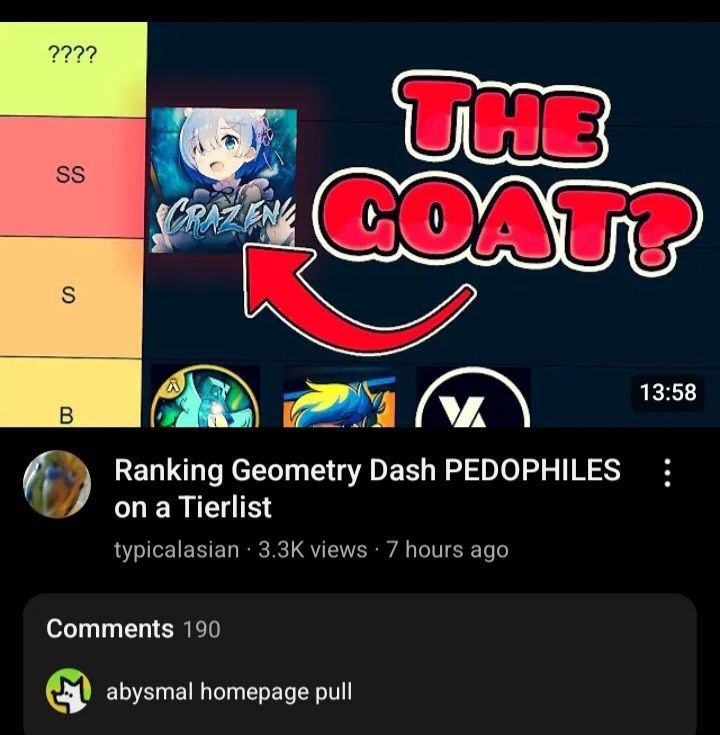720x735 pixels.
Task: Click the orange S tier label
Action: 70,297
